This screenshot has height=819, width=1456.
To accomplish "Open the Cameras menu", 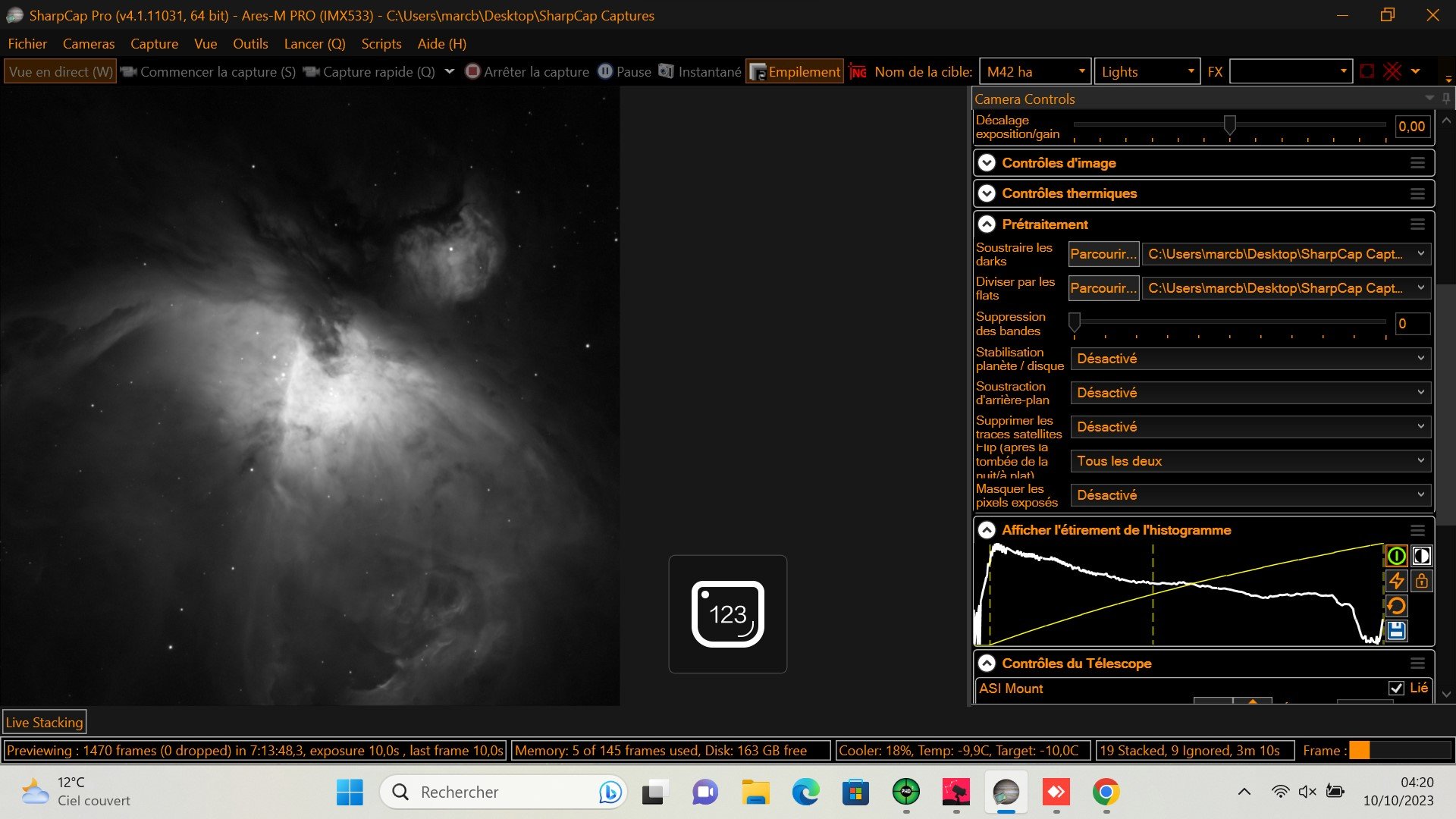I will [x=89, y=44].
